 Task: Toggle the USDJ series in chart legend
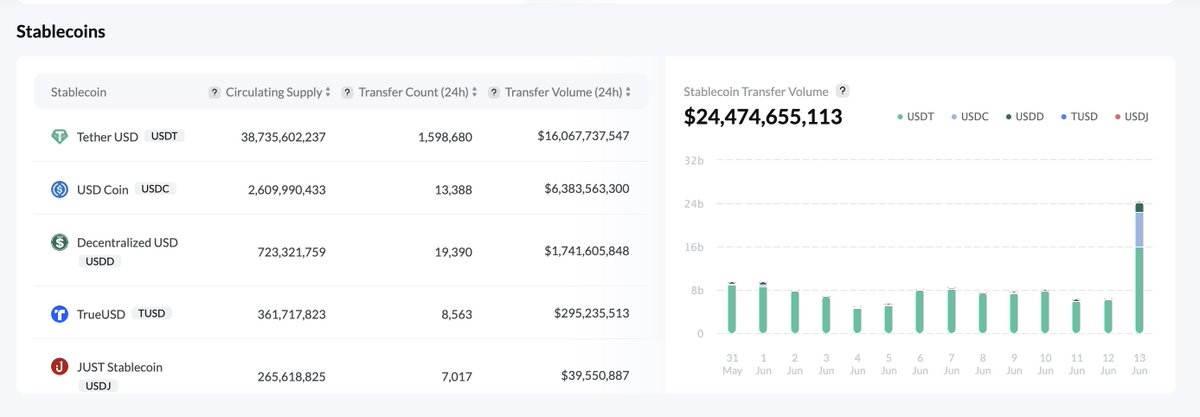(1131, 117)
